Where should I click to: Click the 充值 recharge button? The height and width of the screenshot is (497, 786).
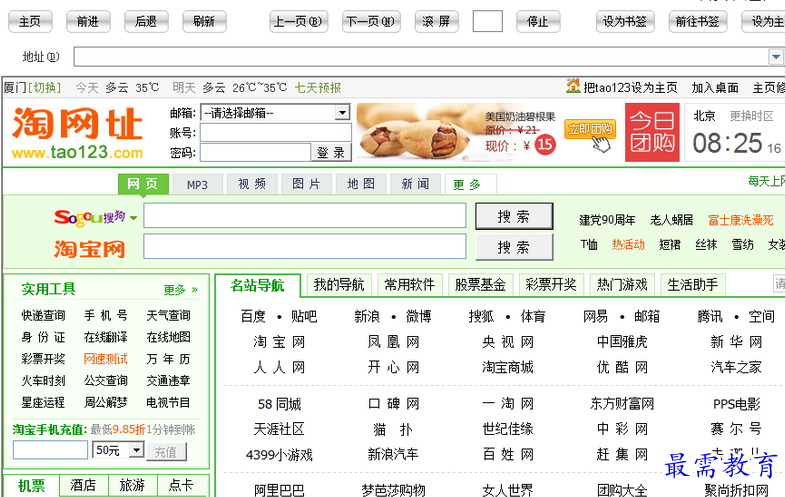(166, 452)
